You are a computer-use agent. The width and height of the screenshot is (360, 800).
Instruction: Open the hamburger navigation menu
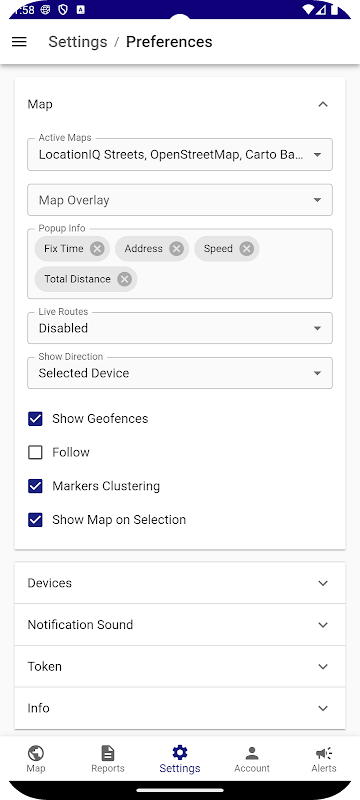(x=19, y=42)
